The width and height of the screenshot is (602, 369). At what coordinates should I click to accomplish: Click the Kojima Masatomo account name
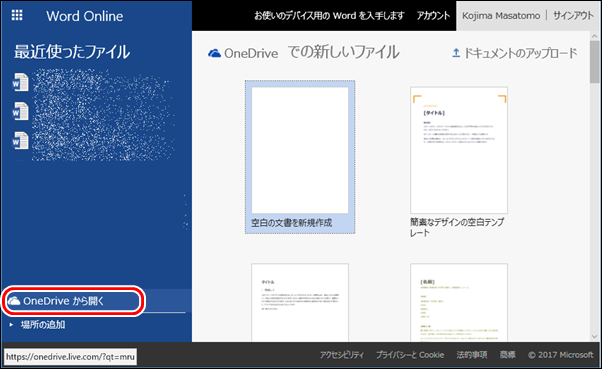(501, 16)
